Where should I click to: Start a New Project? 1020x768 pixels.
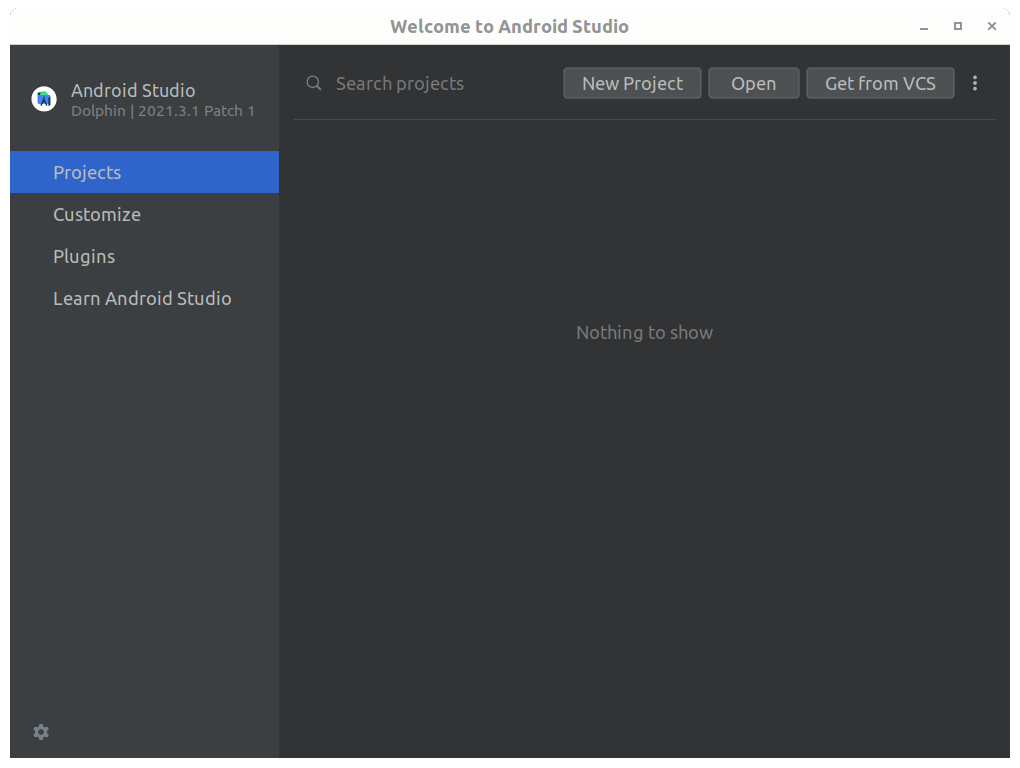click(x=632, y=83)
